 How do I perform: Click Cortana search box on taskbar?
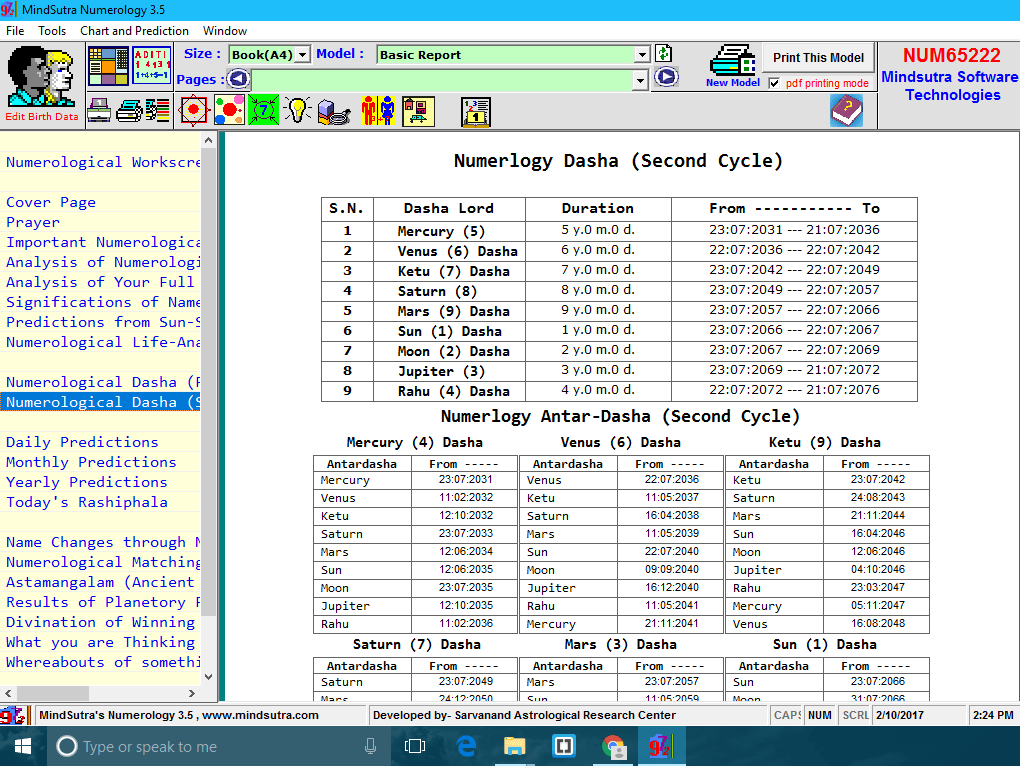tap(218, 746)
